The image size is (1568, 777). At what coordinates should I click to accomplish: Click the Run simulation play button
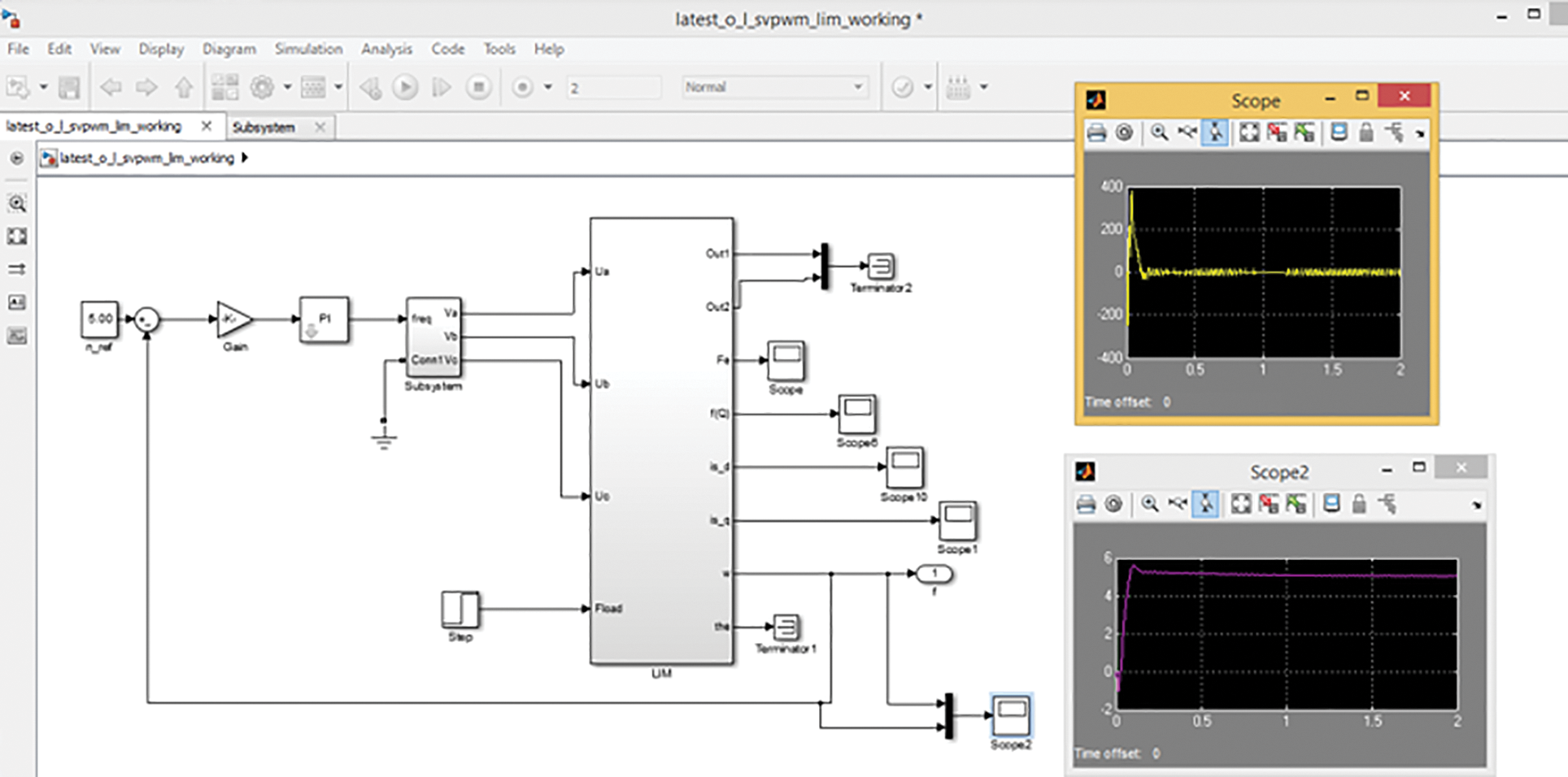[x=405, y=87]
